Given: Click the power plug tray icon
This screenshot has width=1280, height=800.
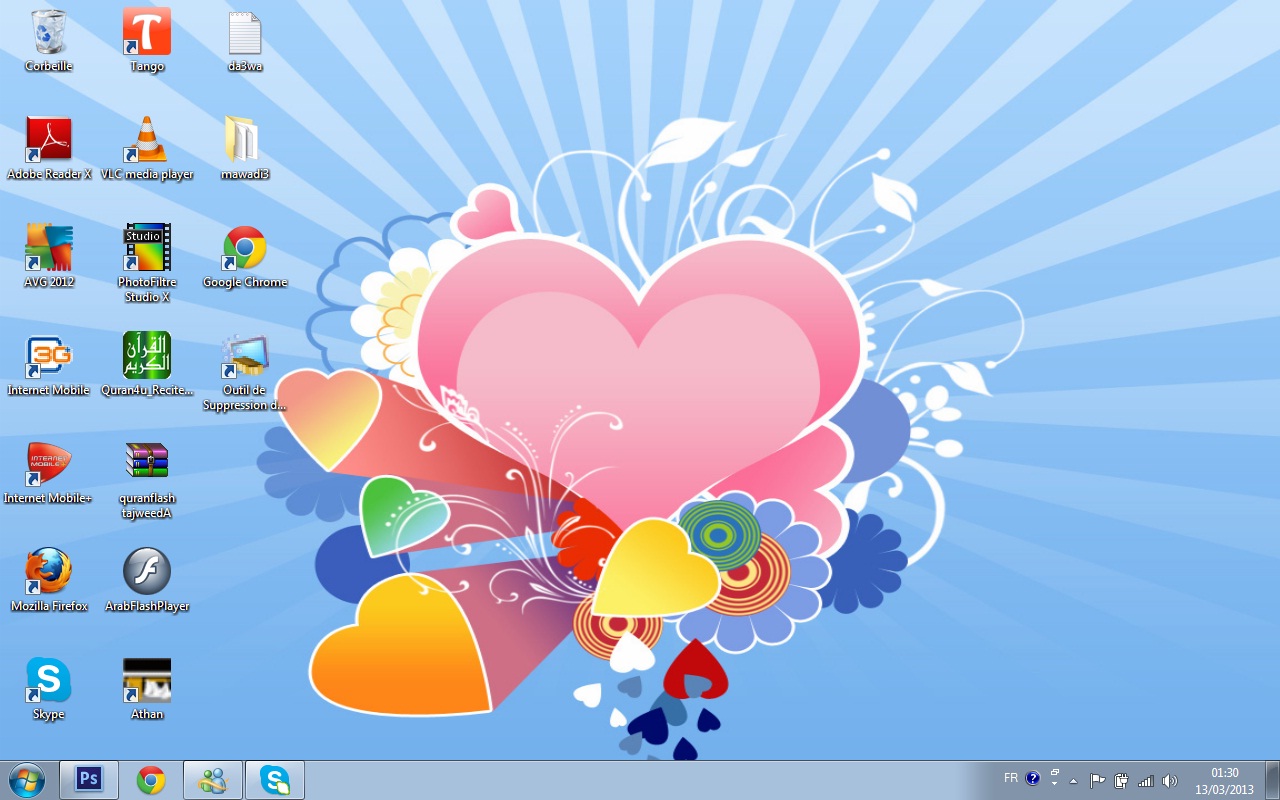Looking at the screenshot, I should pyautogui.click(x=1121, y=781).
